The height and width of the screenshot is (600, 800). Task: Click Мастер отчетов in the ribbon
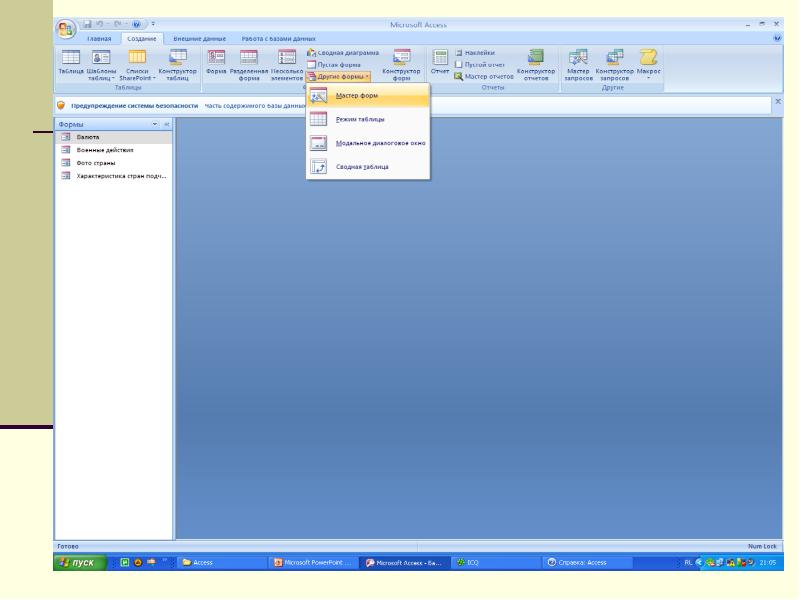[x=484, y=77]
